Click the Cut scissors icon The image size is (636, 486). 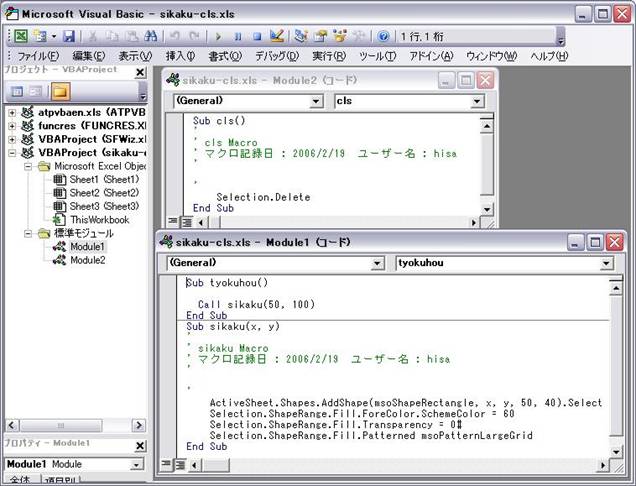[93, 37]
